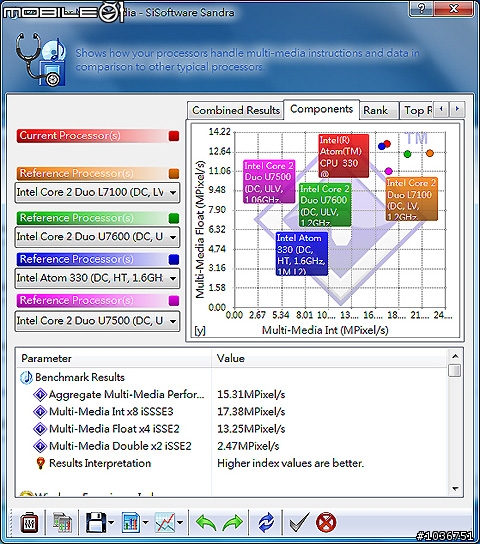Click the orange data point on chart

click(x=429, y=153)
